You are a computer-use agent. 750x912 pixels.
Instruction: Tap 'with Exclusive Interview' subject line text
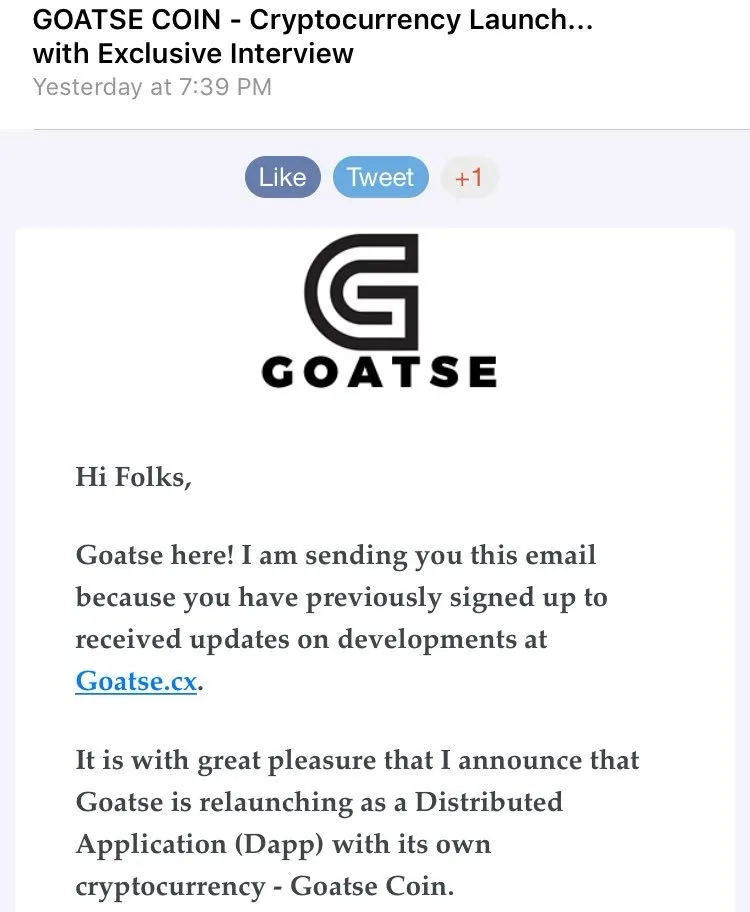click(193, 53)
